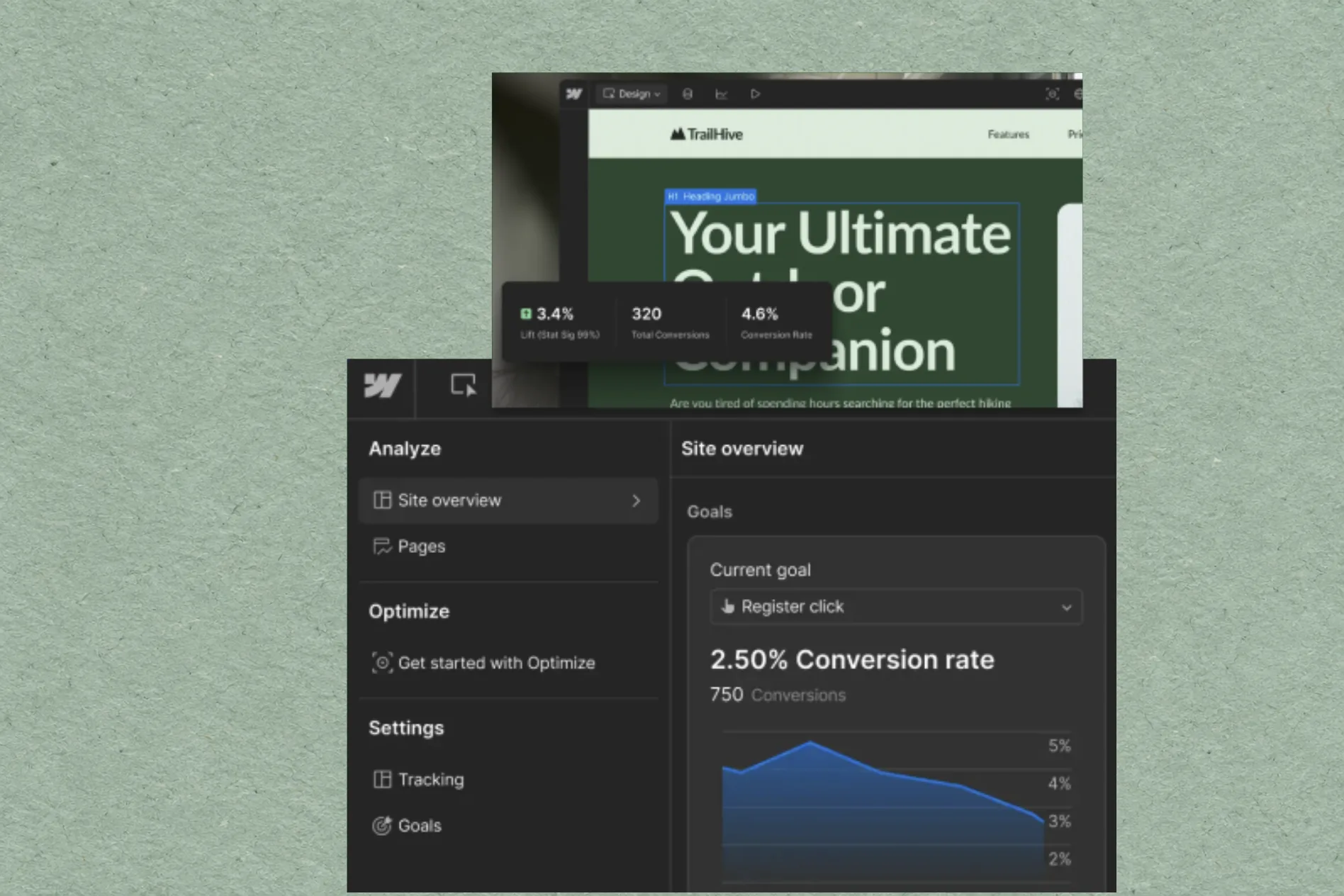Click the cursor selection icon beside the Webflow logo
This screenshot has height=896, width=1344.
[x=464, y=385]
